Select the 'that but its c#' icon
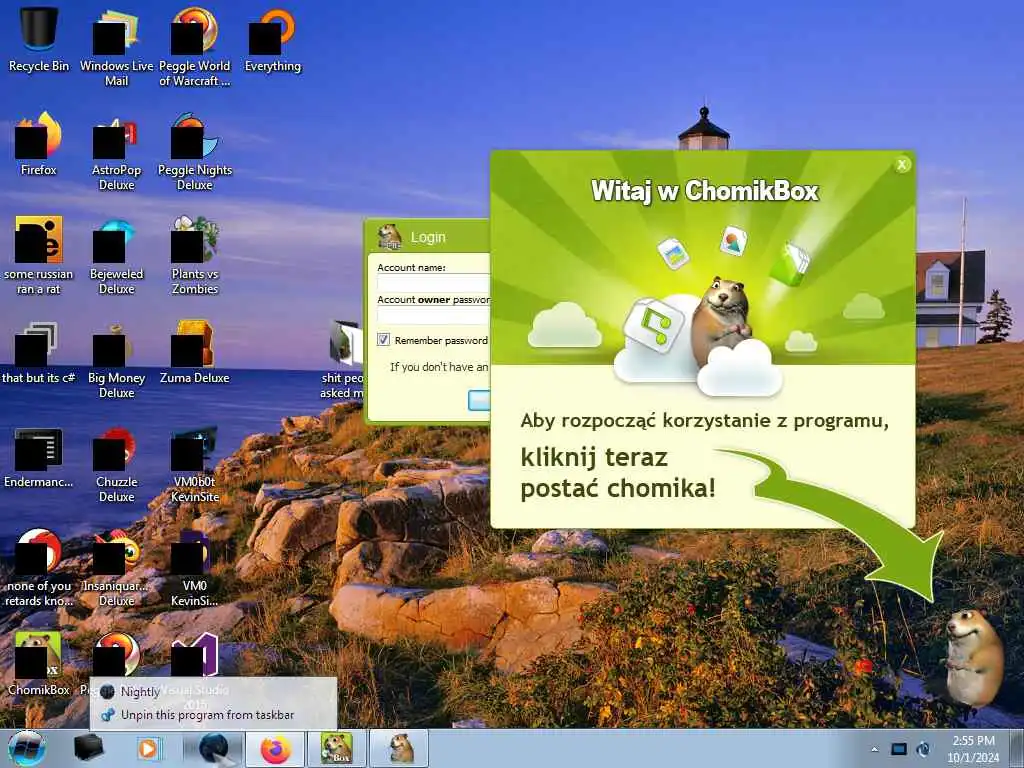 coord(39,351)
